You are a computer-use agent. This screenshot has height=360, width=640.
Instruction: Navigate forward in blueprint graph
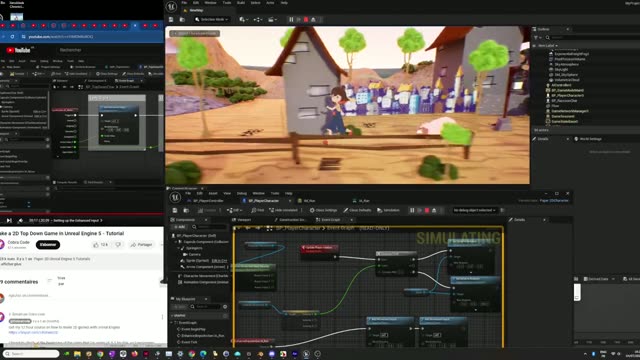click(258, 228)
